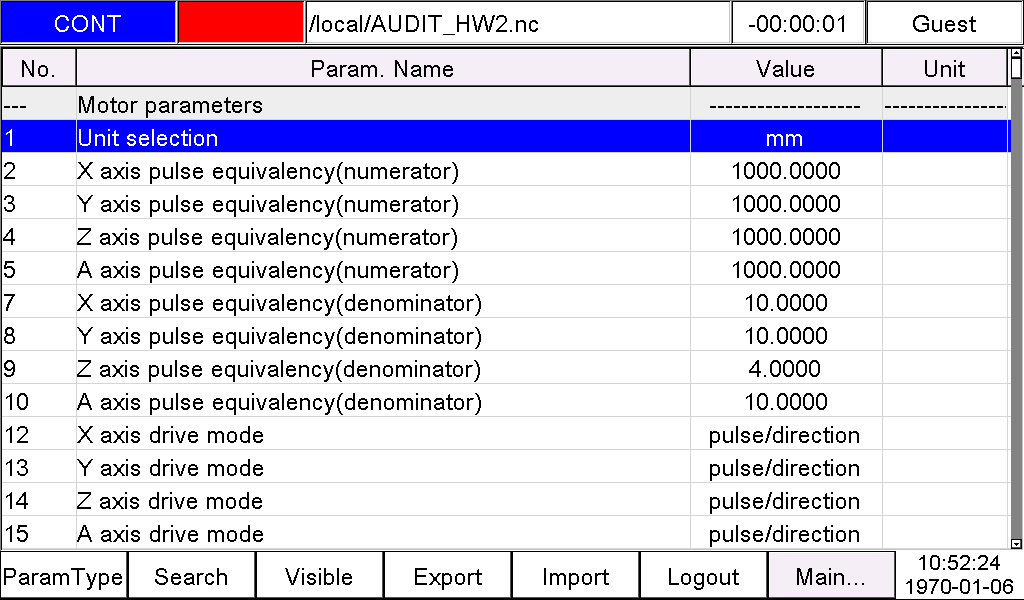Click pulse/direction value for A axis drive mode
The image size is (1024, 600).
tap(786, 533)
